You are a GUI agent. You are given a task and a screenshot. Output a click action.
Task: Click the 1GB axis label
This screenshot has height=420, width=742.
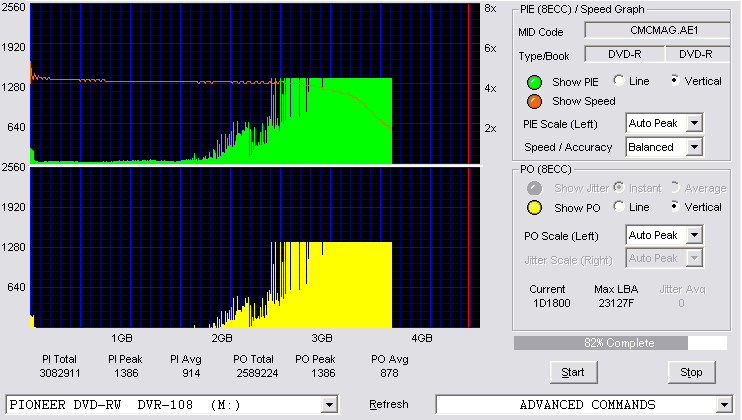[x=122, y=338]
